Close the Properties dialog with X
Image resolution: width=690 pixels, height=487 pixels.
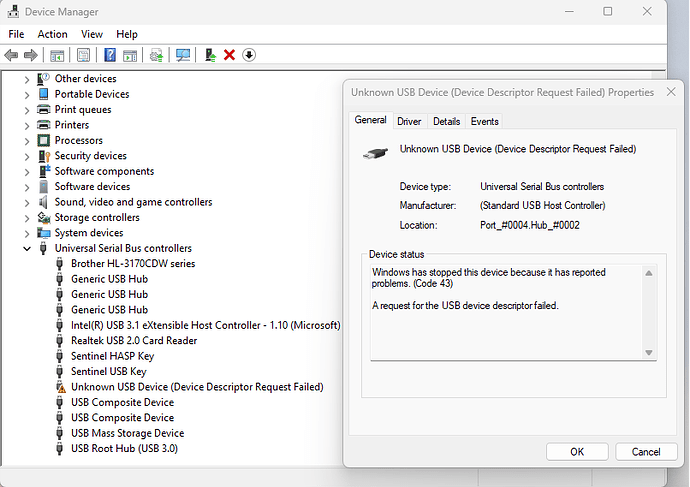(x=671, y=92)
